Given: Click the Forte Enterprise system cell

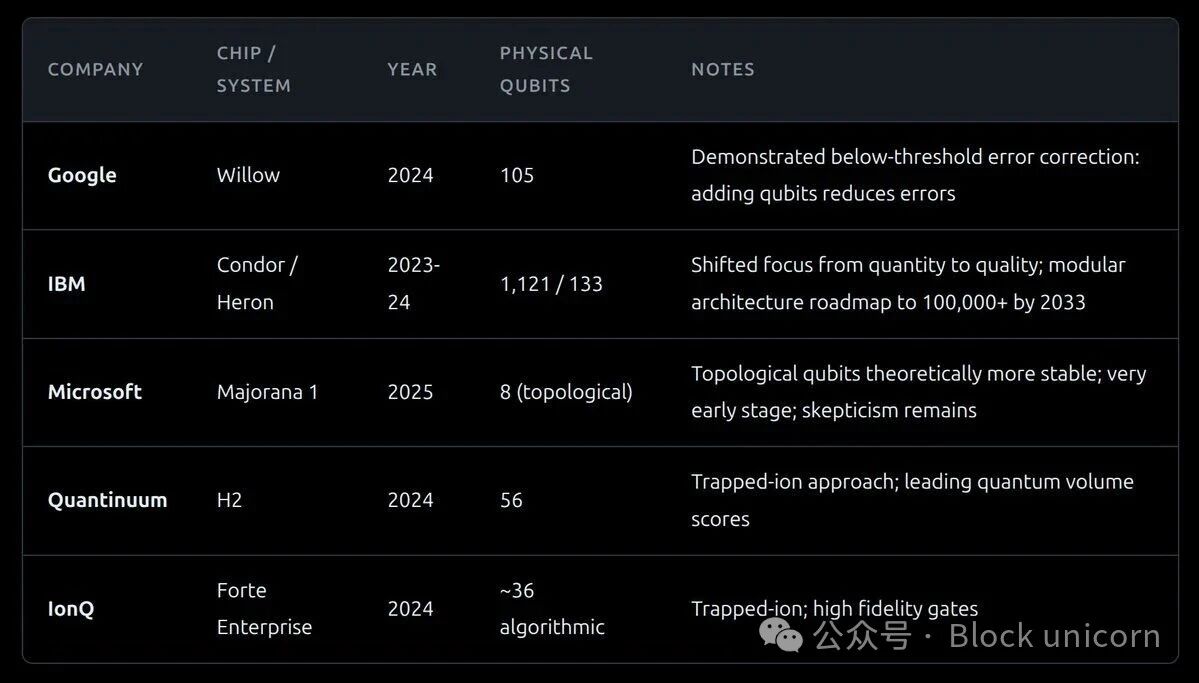Looking at the screenshot, I should click(x=264, y=609).
